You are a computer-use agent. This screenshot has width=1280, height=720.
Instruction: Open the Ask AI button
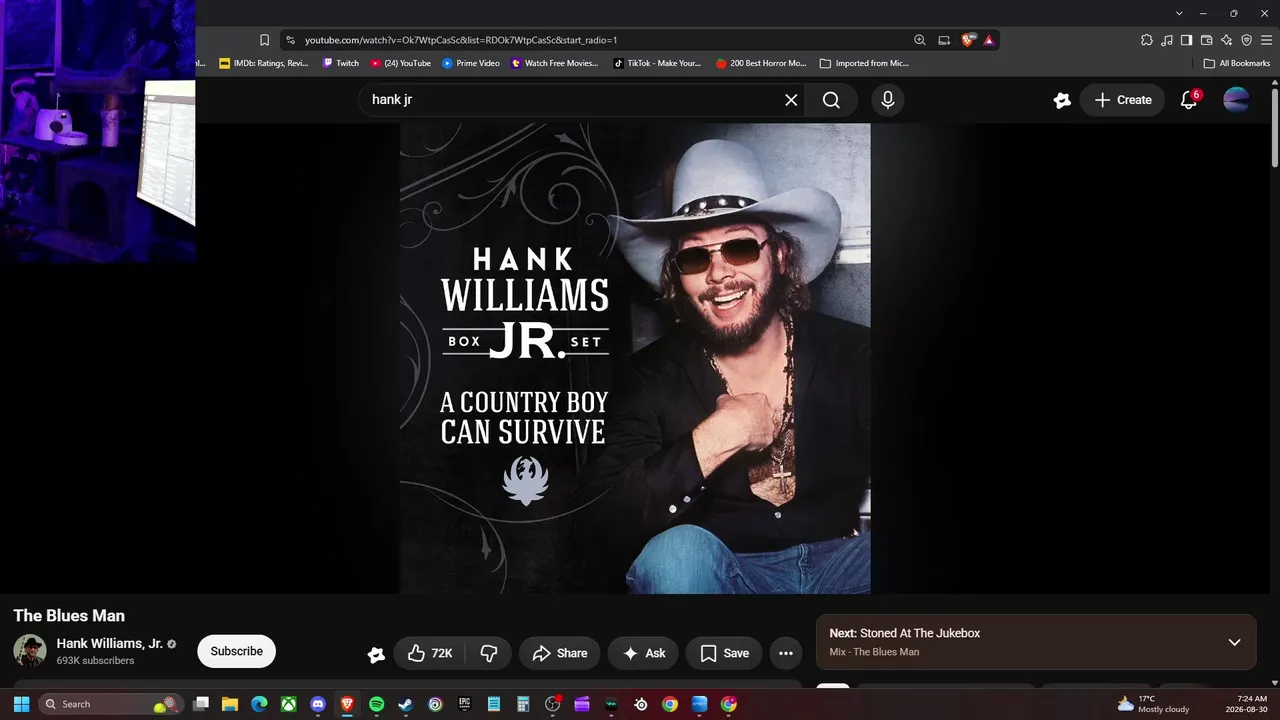pyautogui.click(x=643, y=653)
